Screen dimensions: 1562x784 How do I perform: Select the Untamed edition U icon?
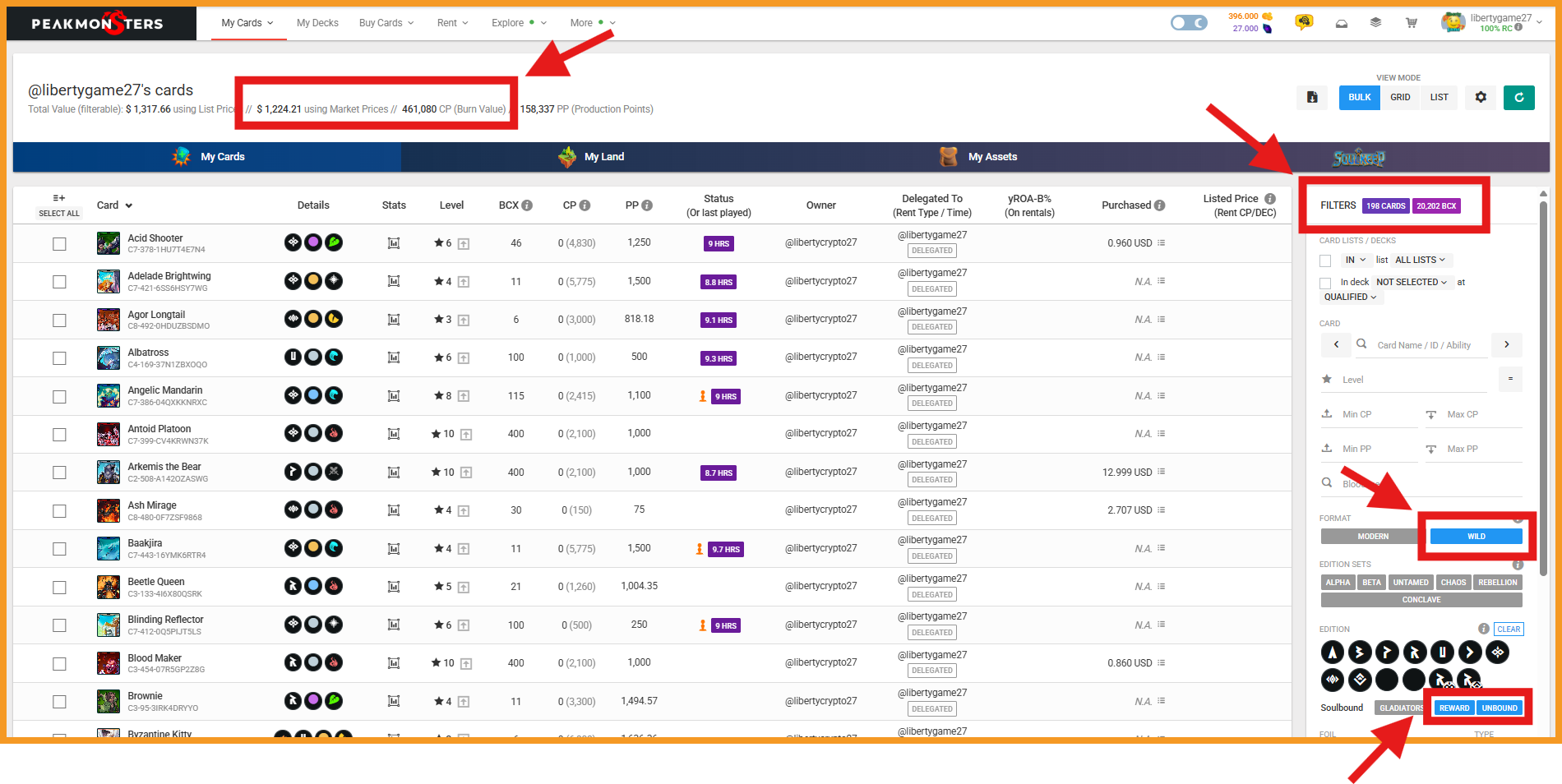[x=1443, y=653]
